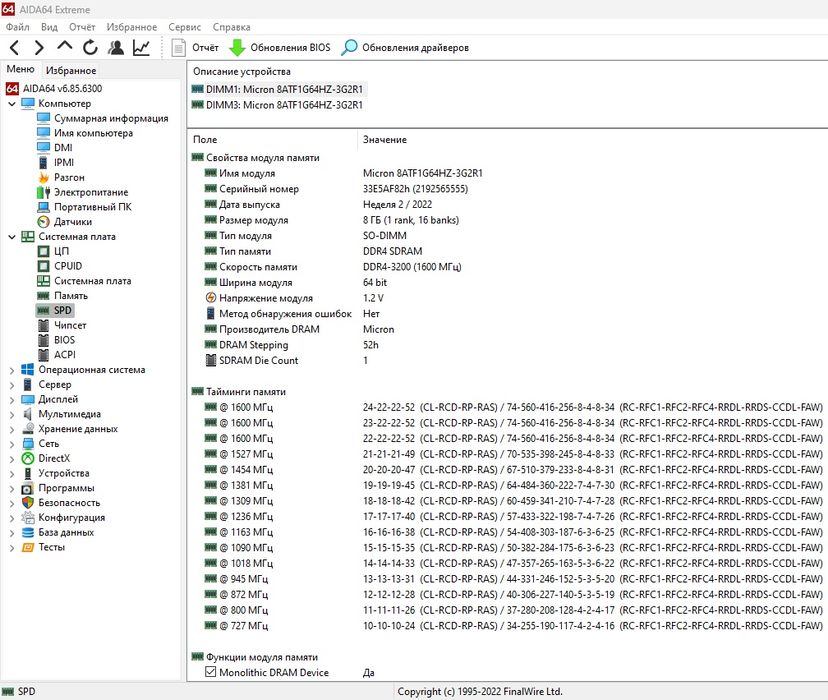Expand the Тесты branch
This screenshot has height=700, width=828.
pos(12,548)
